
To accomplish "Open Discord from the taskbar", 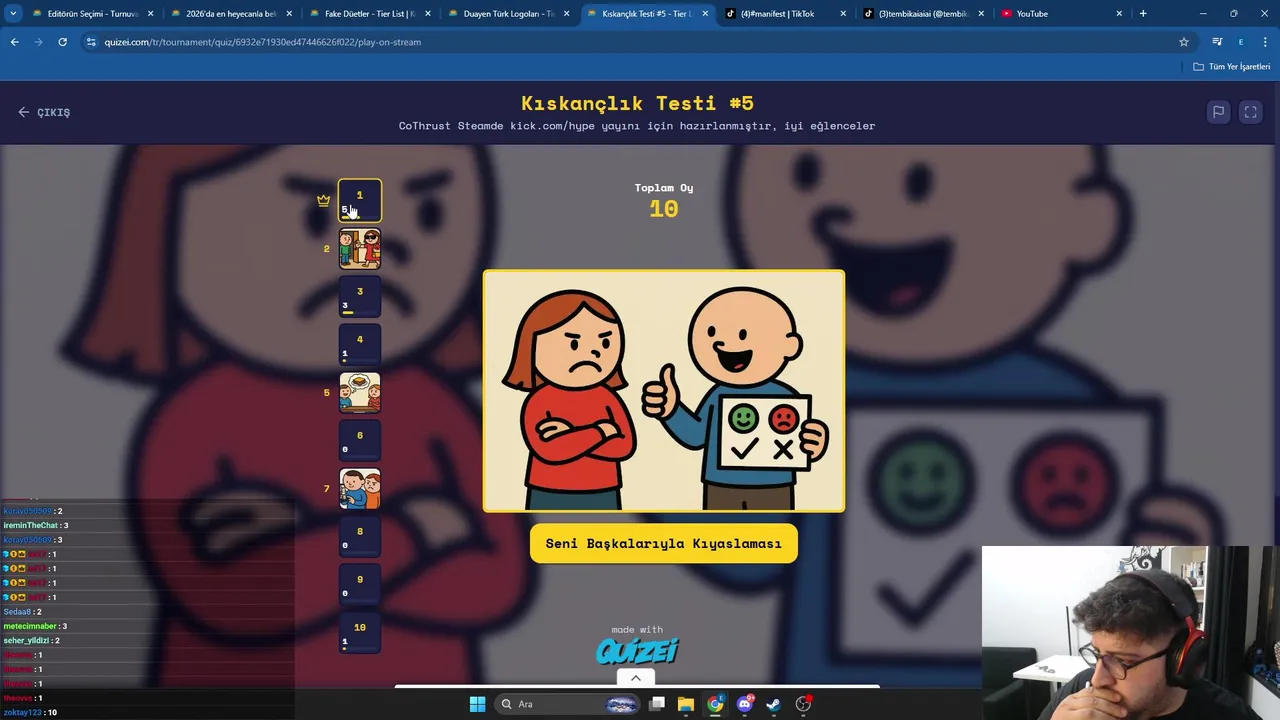I will click(x=744, y=704).
